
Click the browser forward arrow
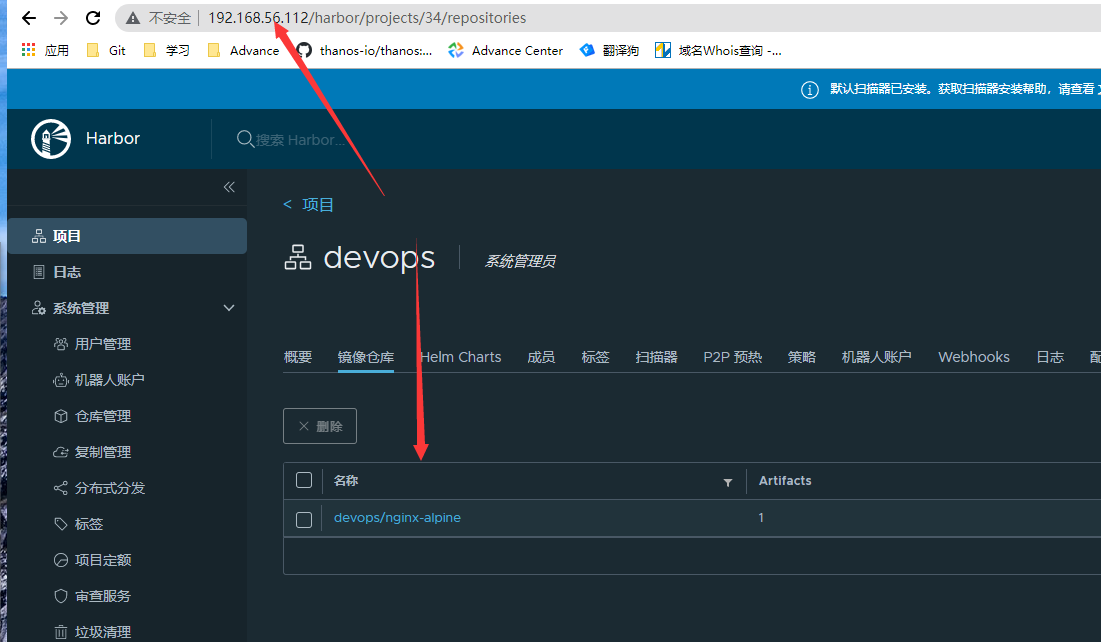click(x=61, y=18)
